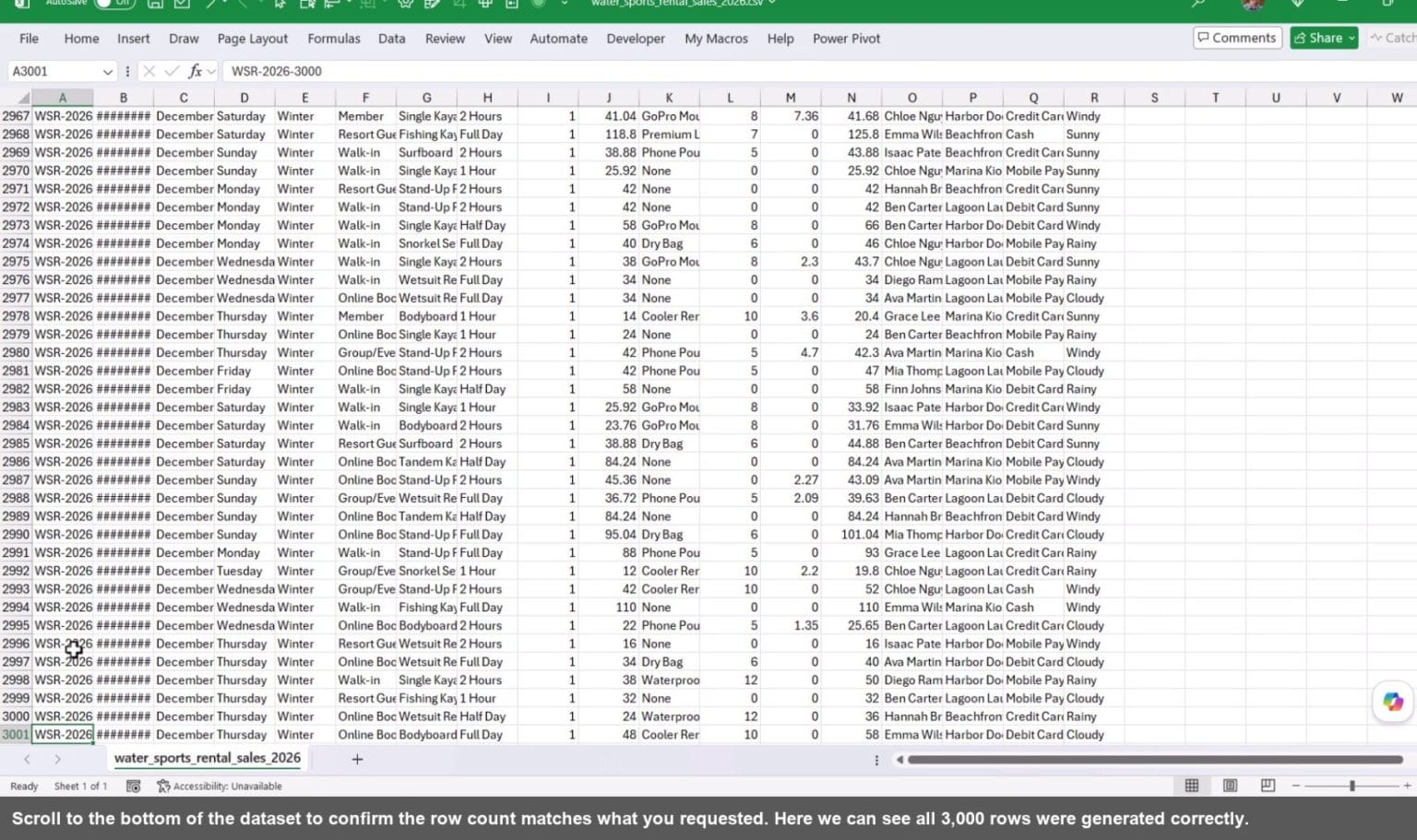
Task: Click the zoom in plus icon
Action: (x=1408, y=786)
